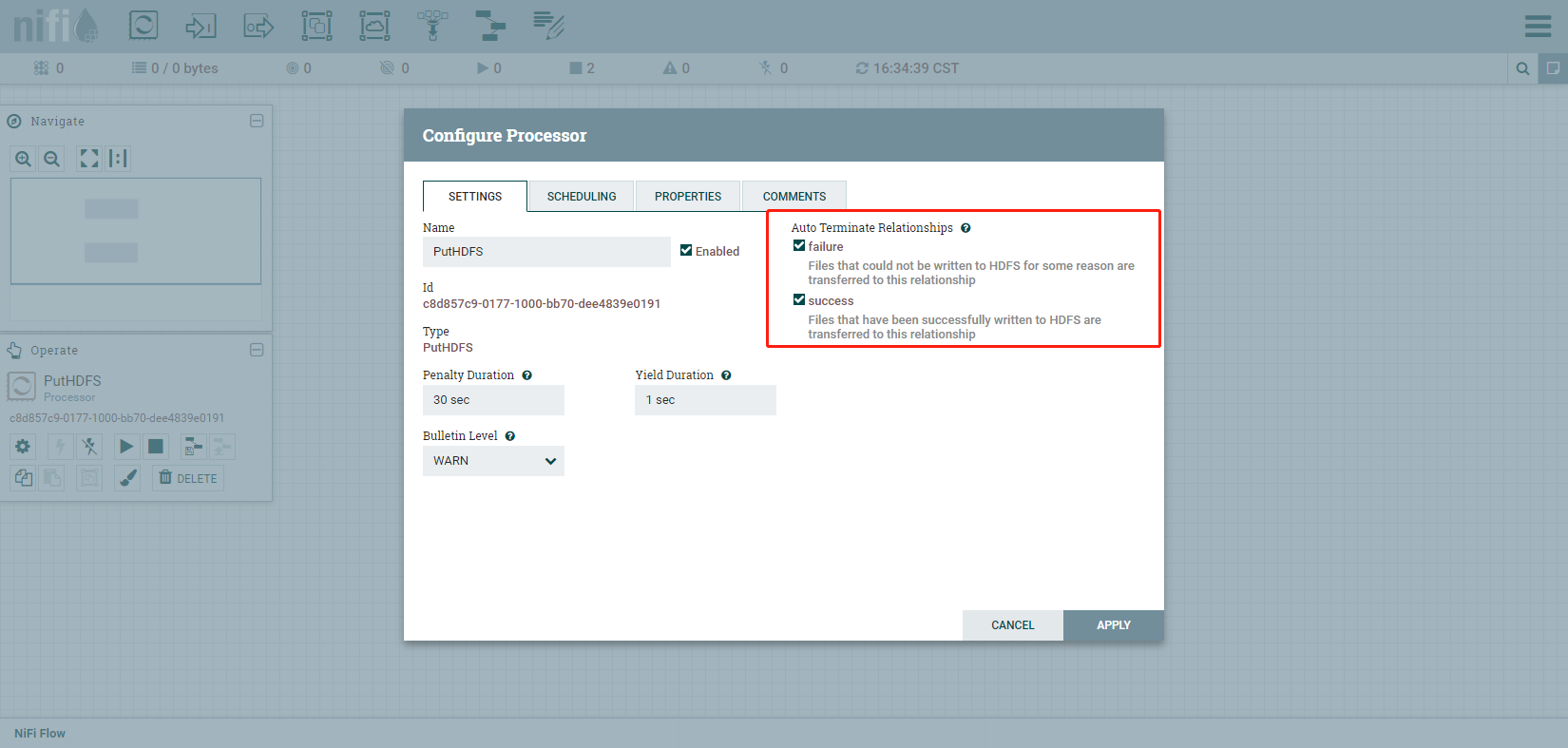
Task: Stop the processor with stop icon
Action: 156,446
